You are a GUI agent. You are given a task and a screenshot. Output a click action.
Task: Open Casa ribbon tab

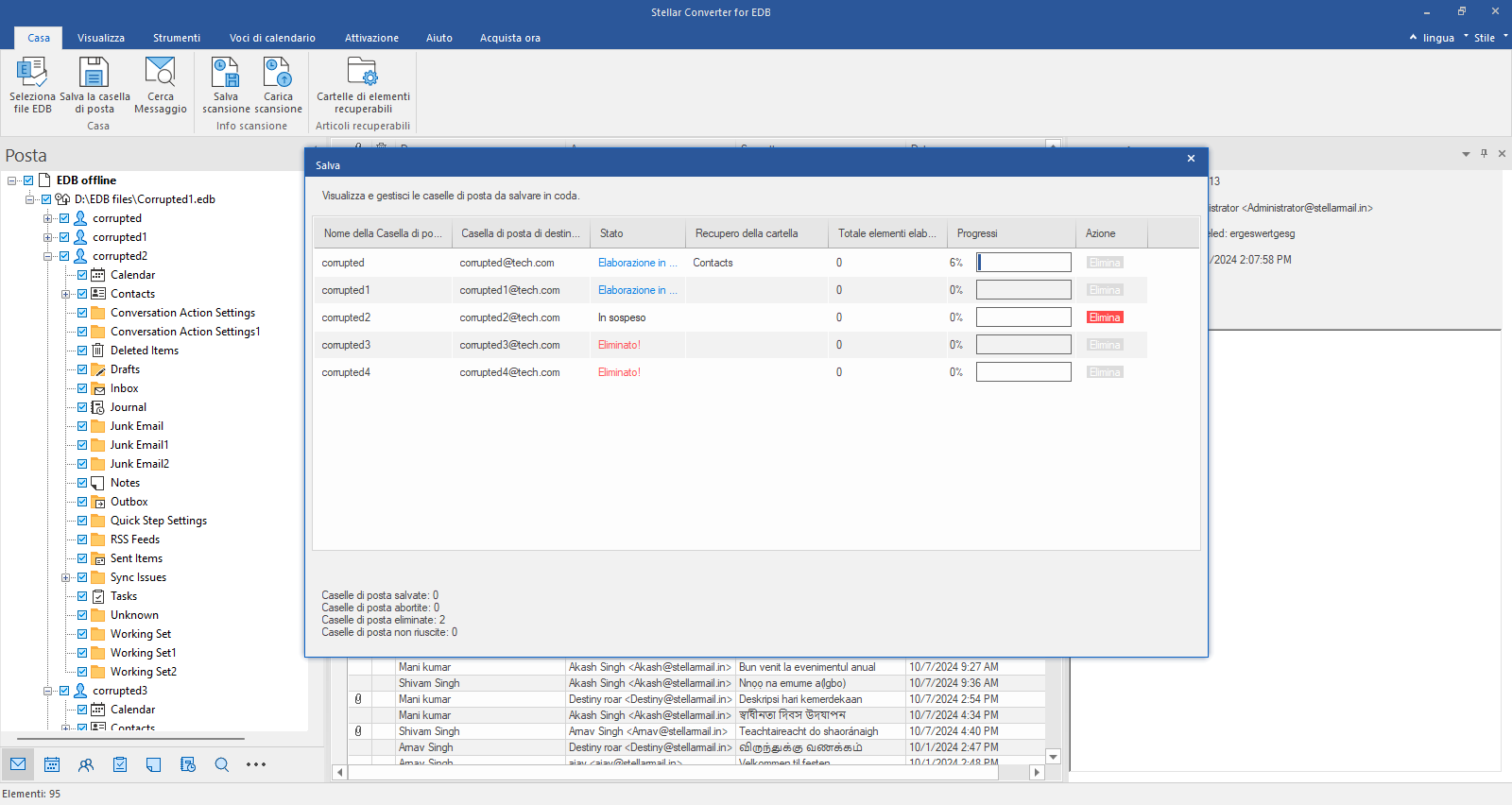pyautogui.click(x=39, y=38)
